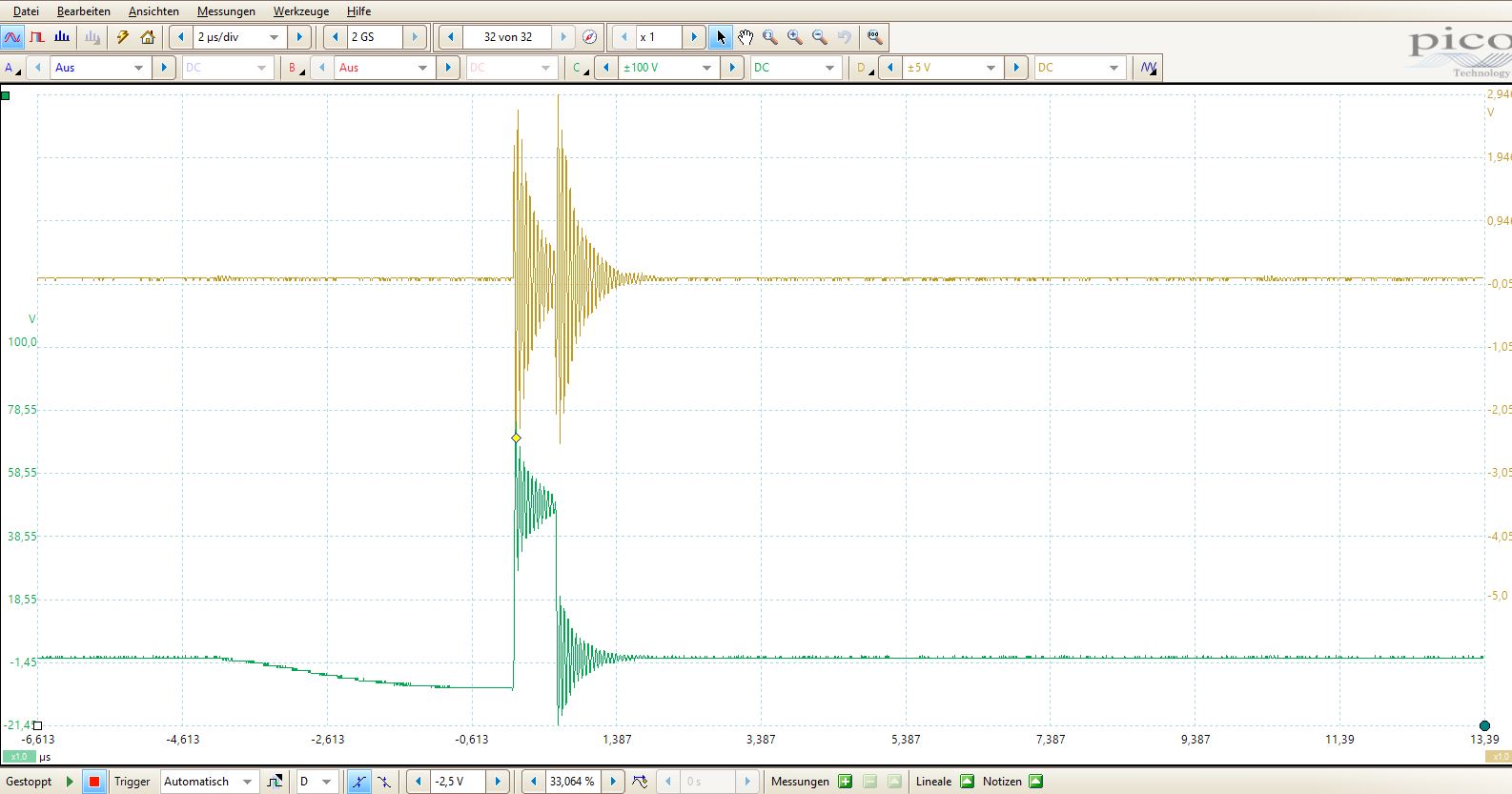Open channel C ±100 V range dropdown
Viewport: 1512px width, 794px height.
tap(706, 68)
